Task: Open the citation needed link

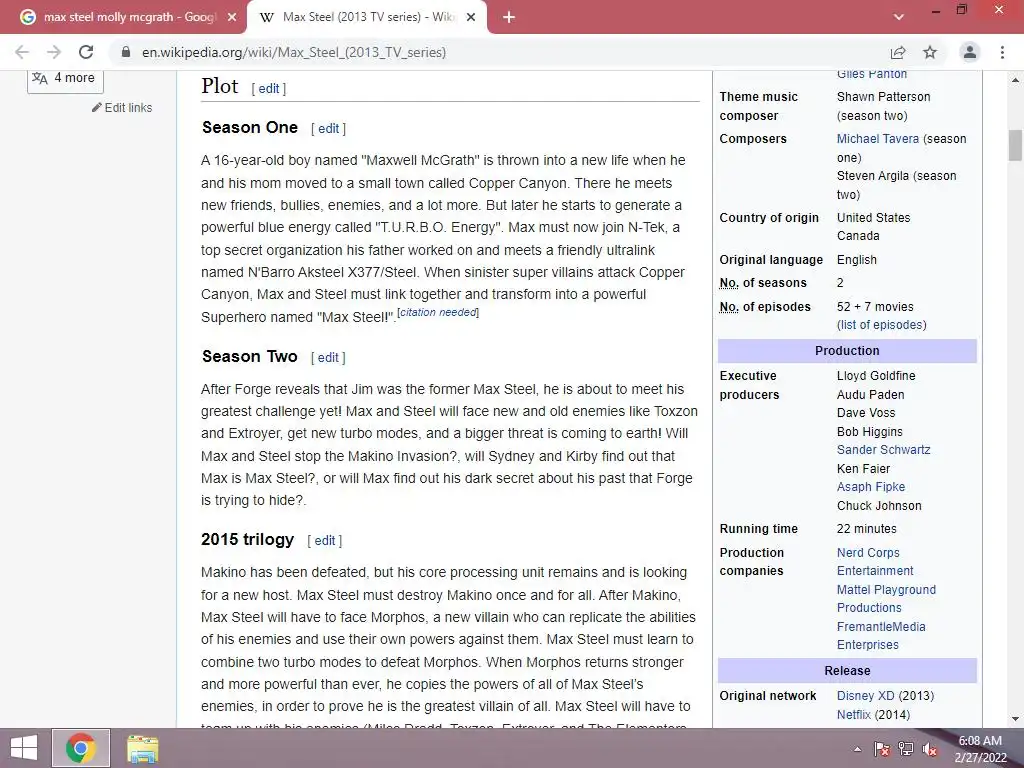Action: click(x=438, y=312)
